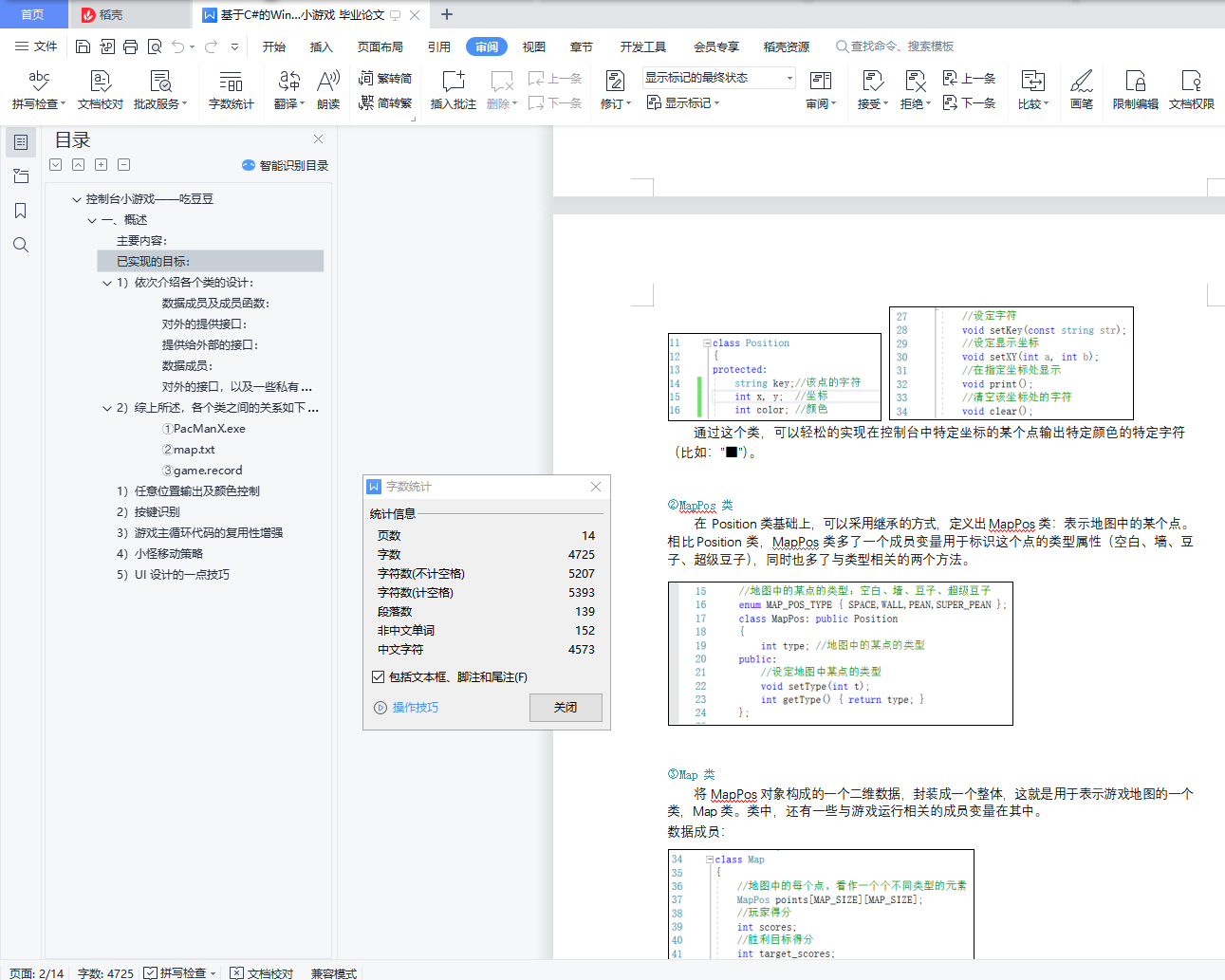Click the 页面: 2/14 status bar indicator
The image size is (1225, 980).
(x=37, y=973)
